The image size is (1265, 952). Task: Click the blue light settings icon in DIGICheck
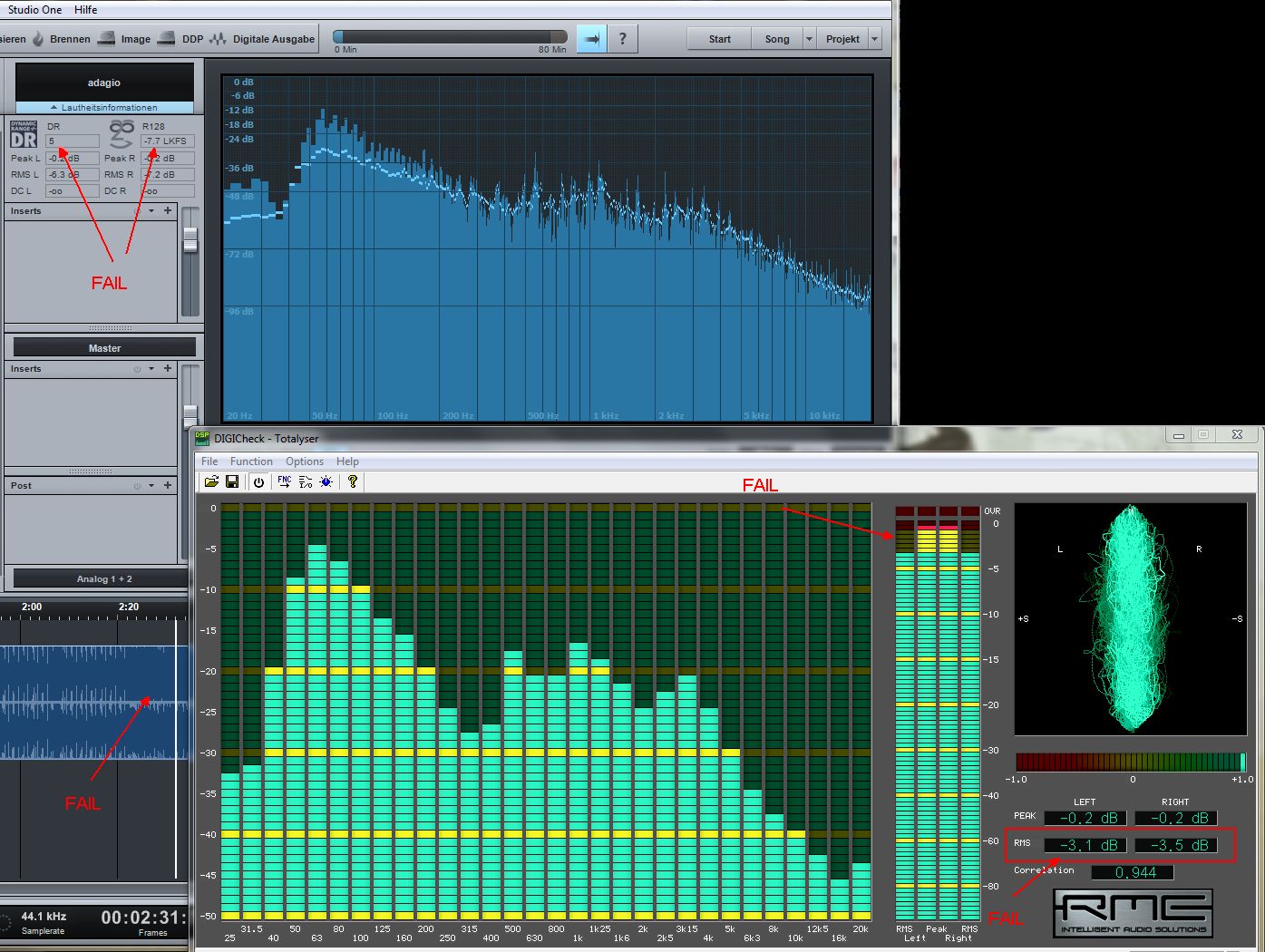[326, 481]
